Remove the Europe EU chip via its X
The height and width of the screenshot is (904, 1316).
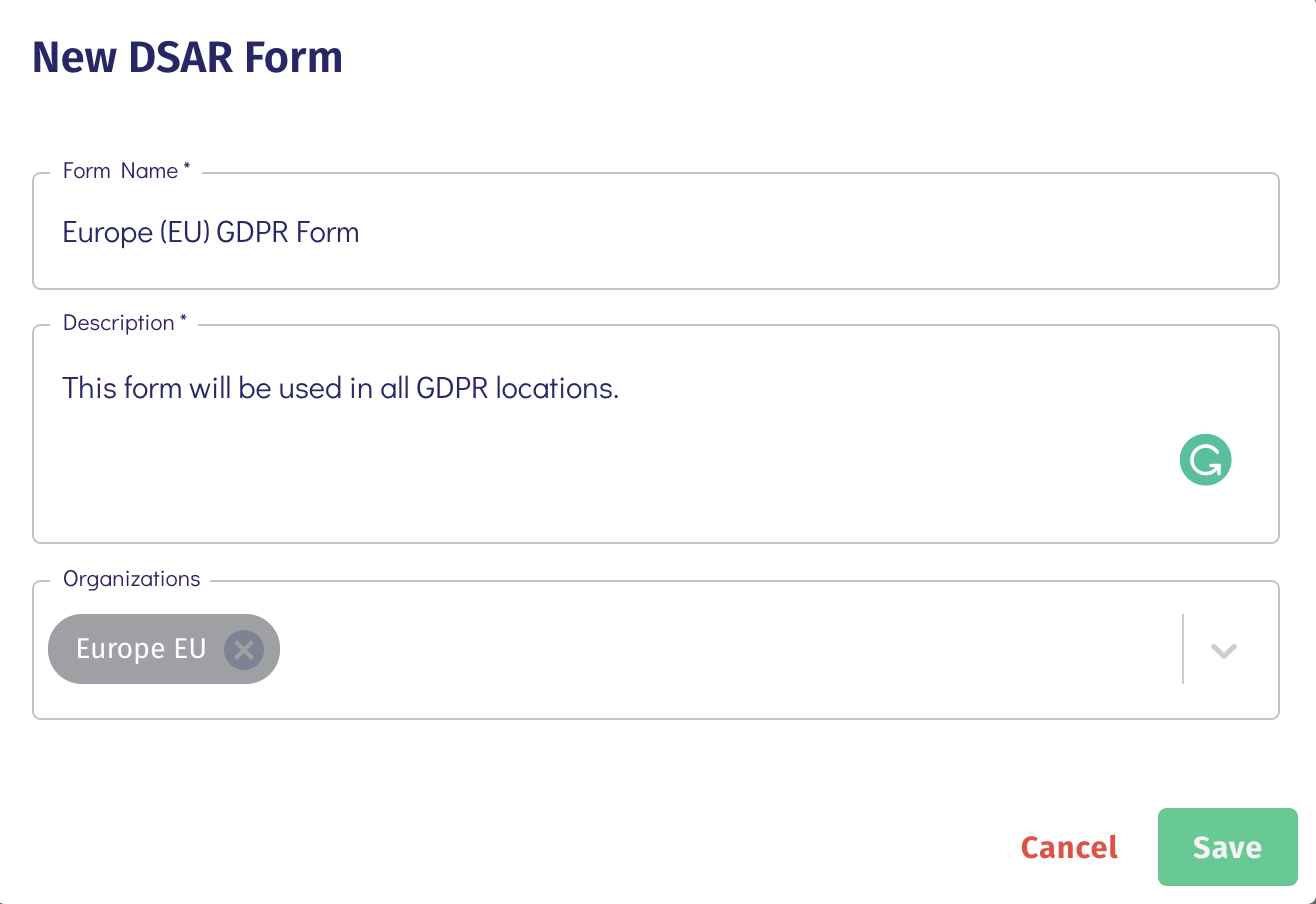tap(243, 650)
